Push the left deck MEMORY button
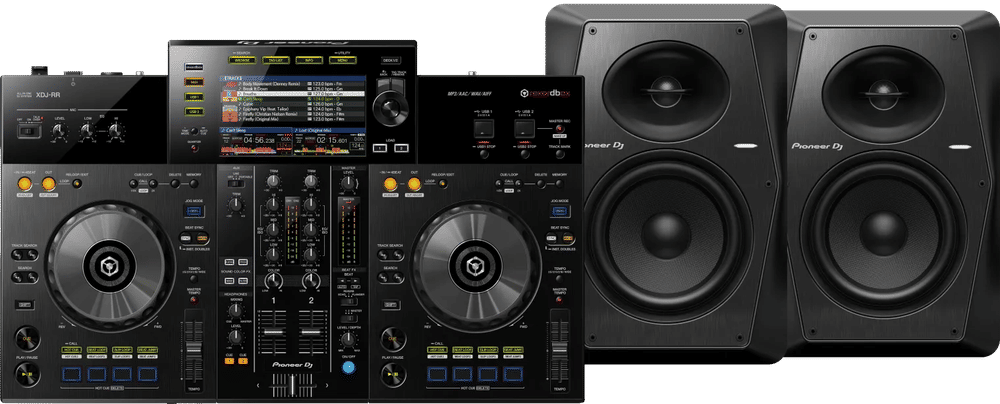 coord(193,184)
